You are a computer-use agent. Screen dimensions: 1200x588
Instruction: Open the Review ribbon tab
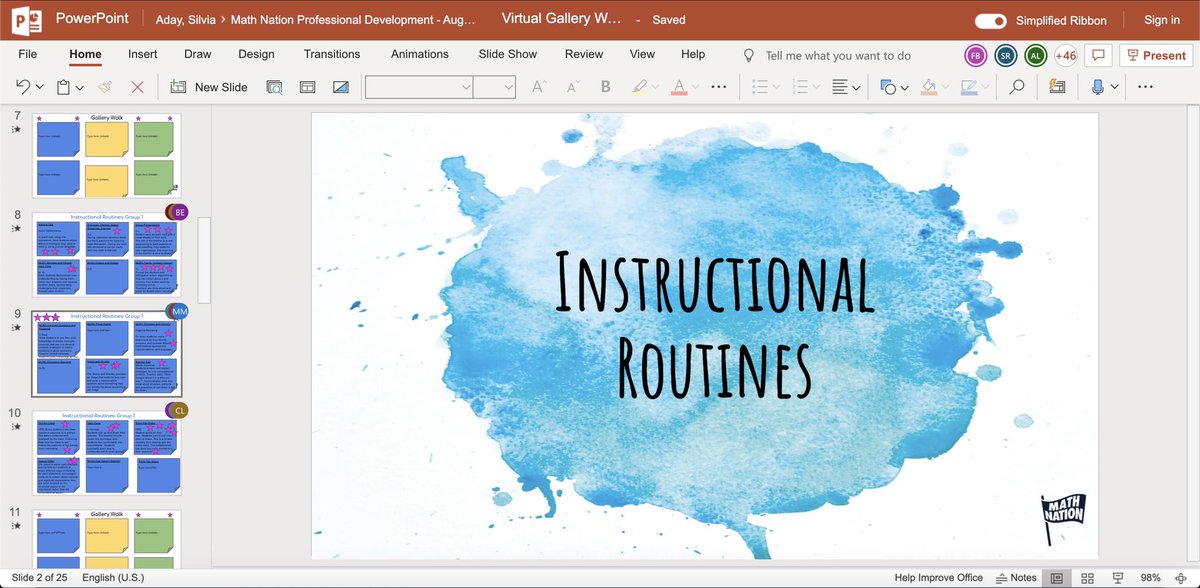click(583, 55)
